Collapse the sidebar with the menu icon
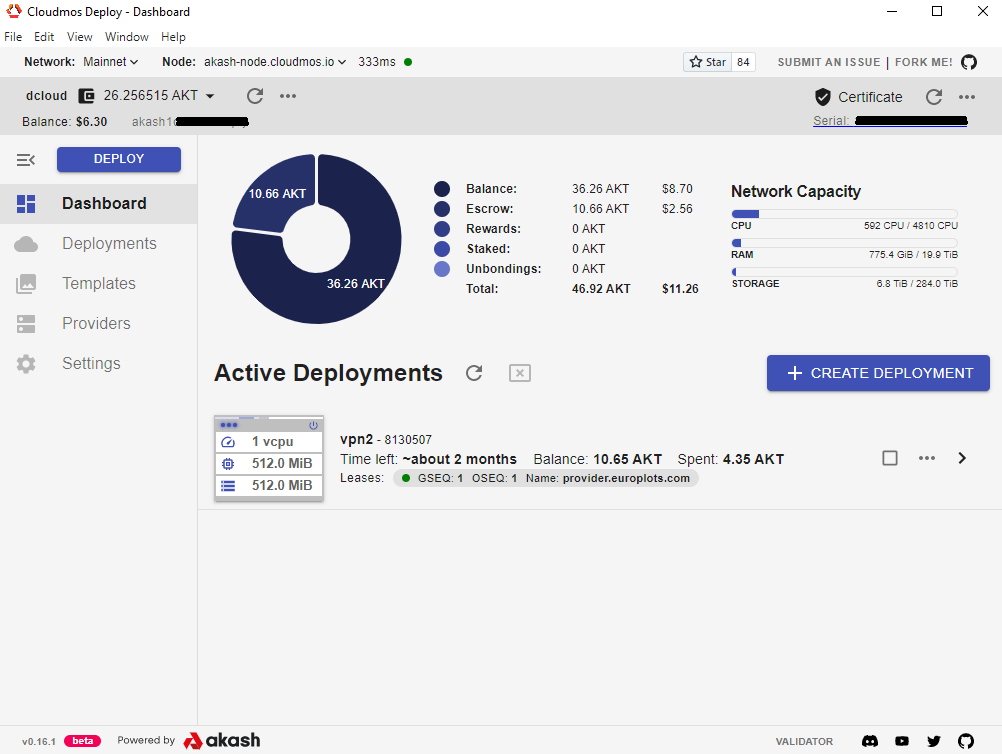Screen dimensions: 1002x754 pyautogui.click(x=26, y=160)
